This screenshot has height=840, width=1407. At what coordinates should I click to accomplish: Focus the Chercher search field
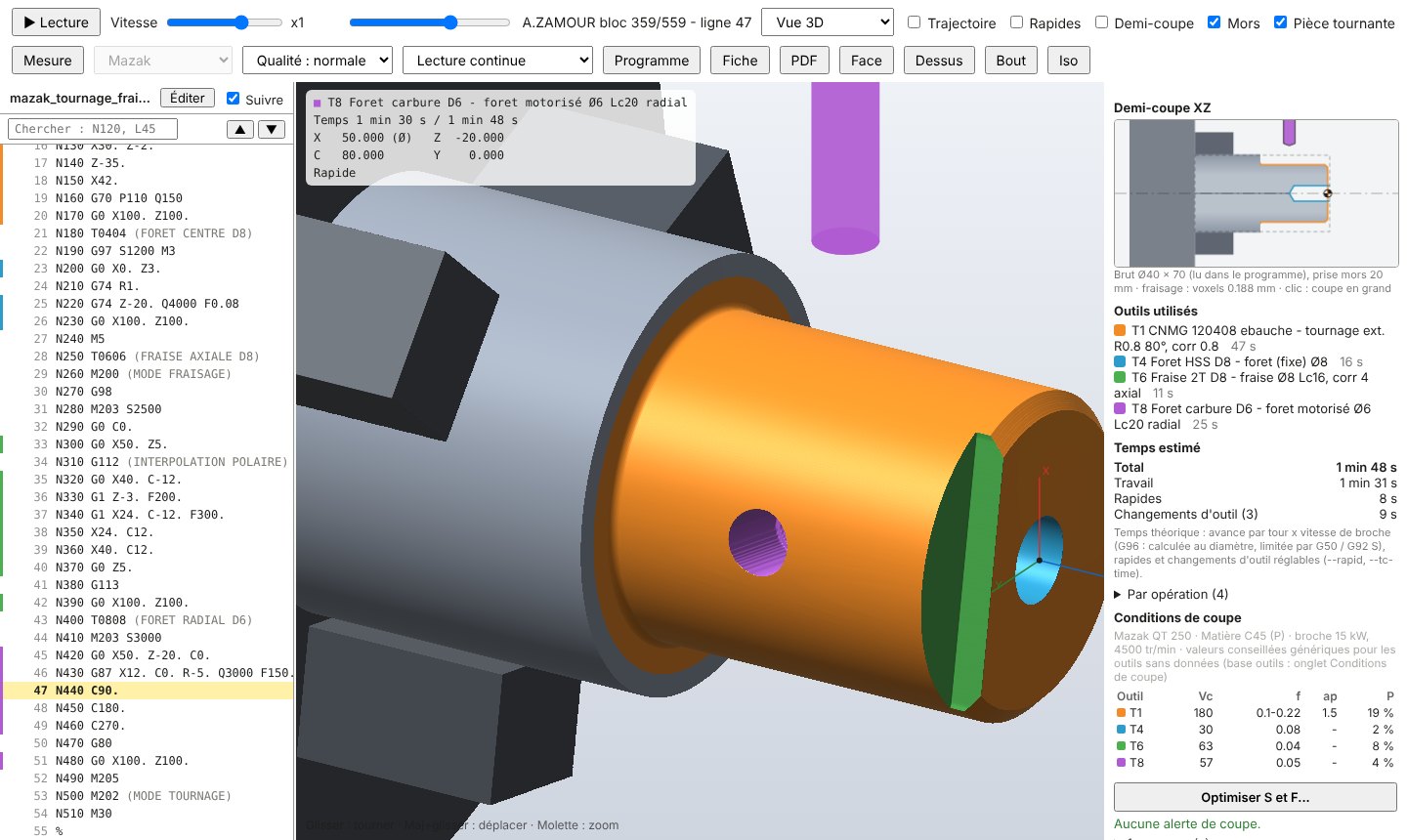[x=93, y=129]
